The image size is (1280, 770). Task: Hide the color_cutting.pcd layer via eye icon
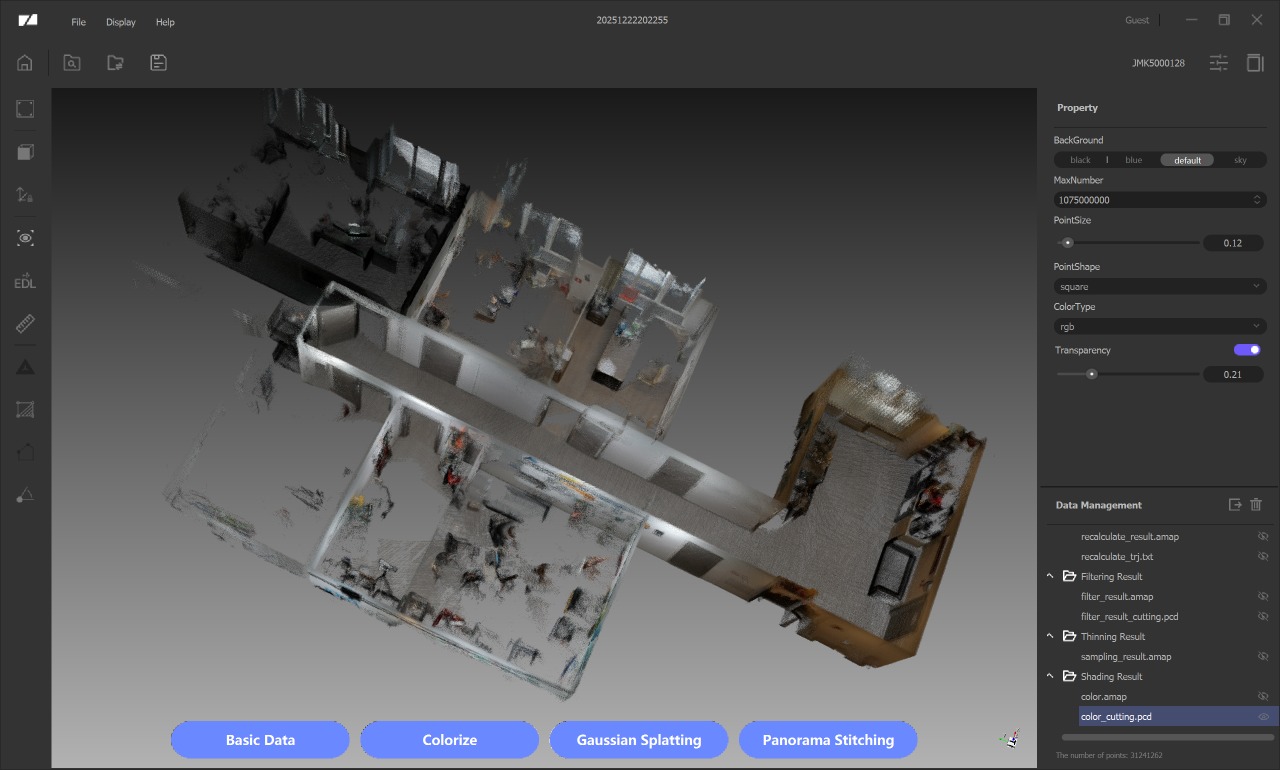tap(1263, 717)
